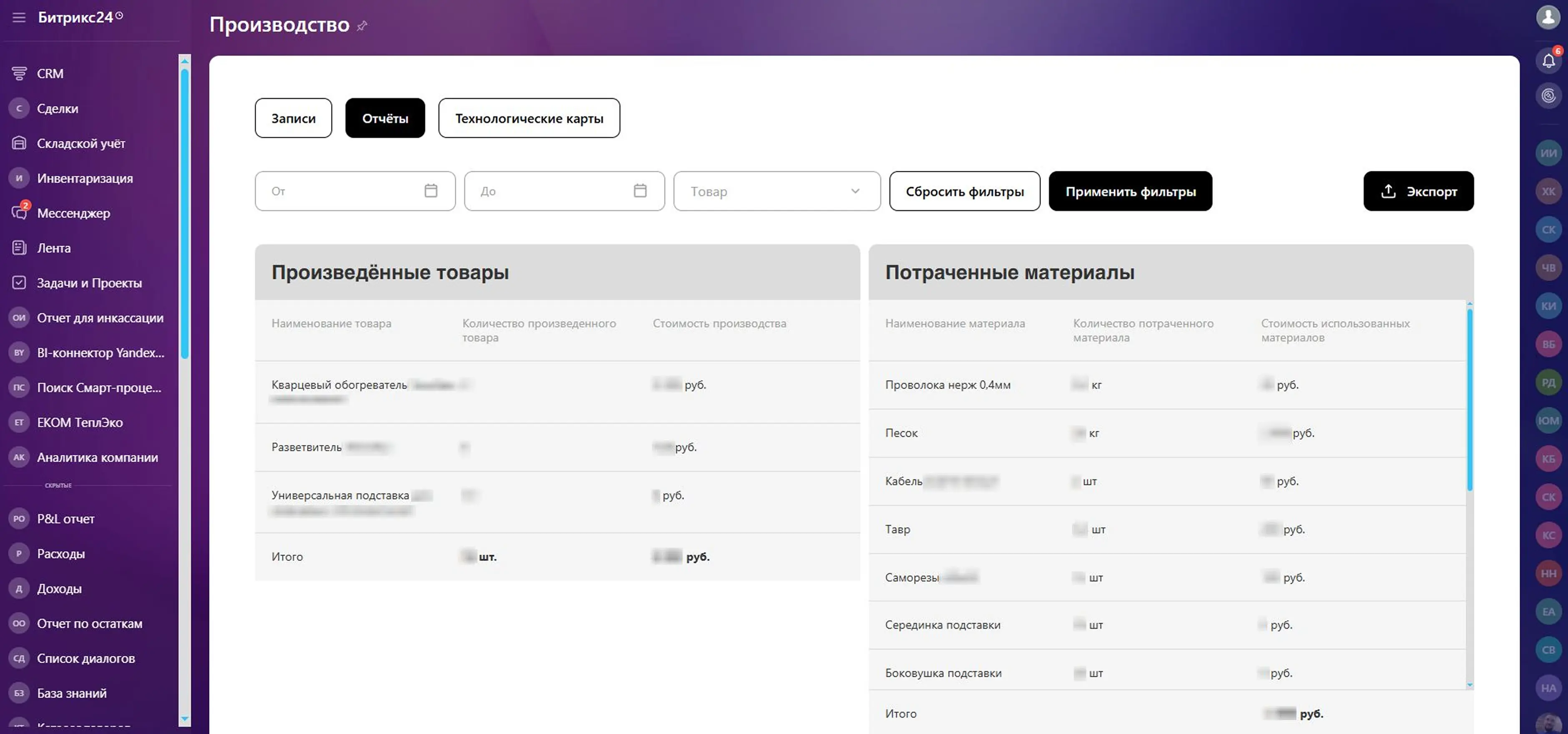Open chat with contact СВ
The width and height of the screenshot is (1568, 734).
tap(1548, 650)
